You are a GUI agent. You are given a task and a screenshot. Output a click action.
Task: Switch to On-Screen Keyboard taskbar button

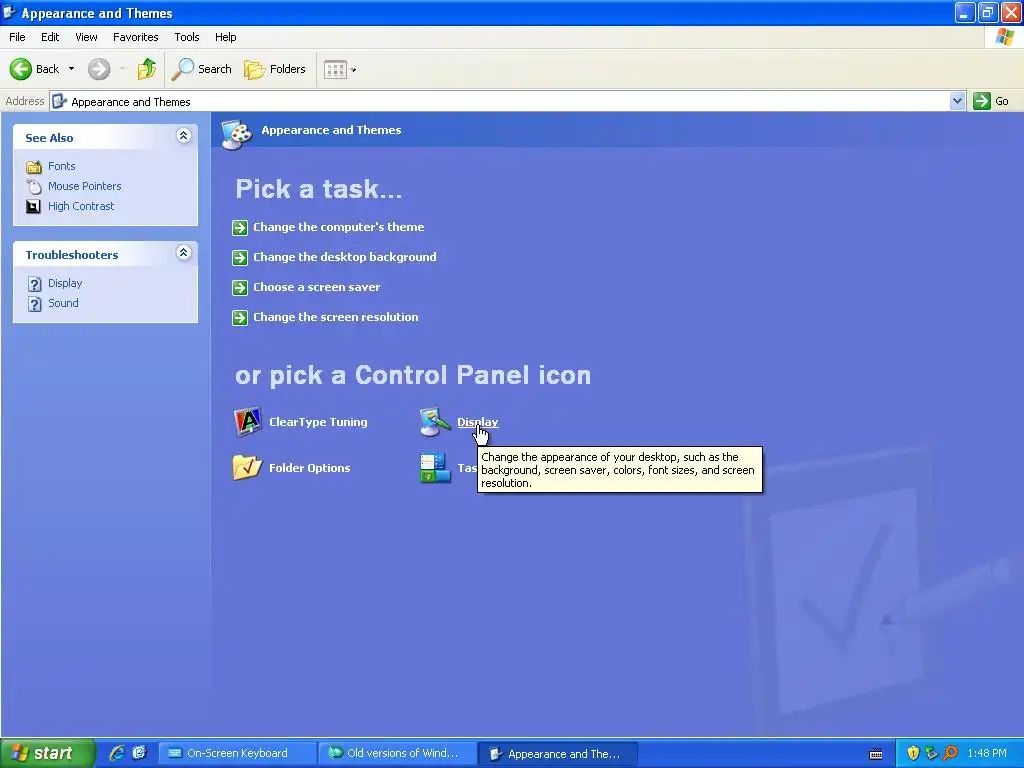point(237,754)
